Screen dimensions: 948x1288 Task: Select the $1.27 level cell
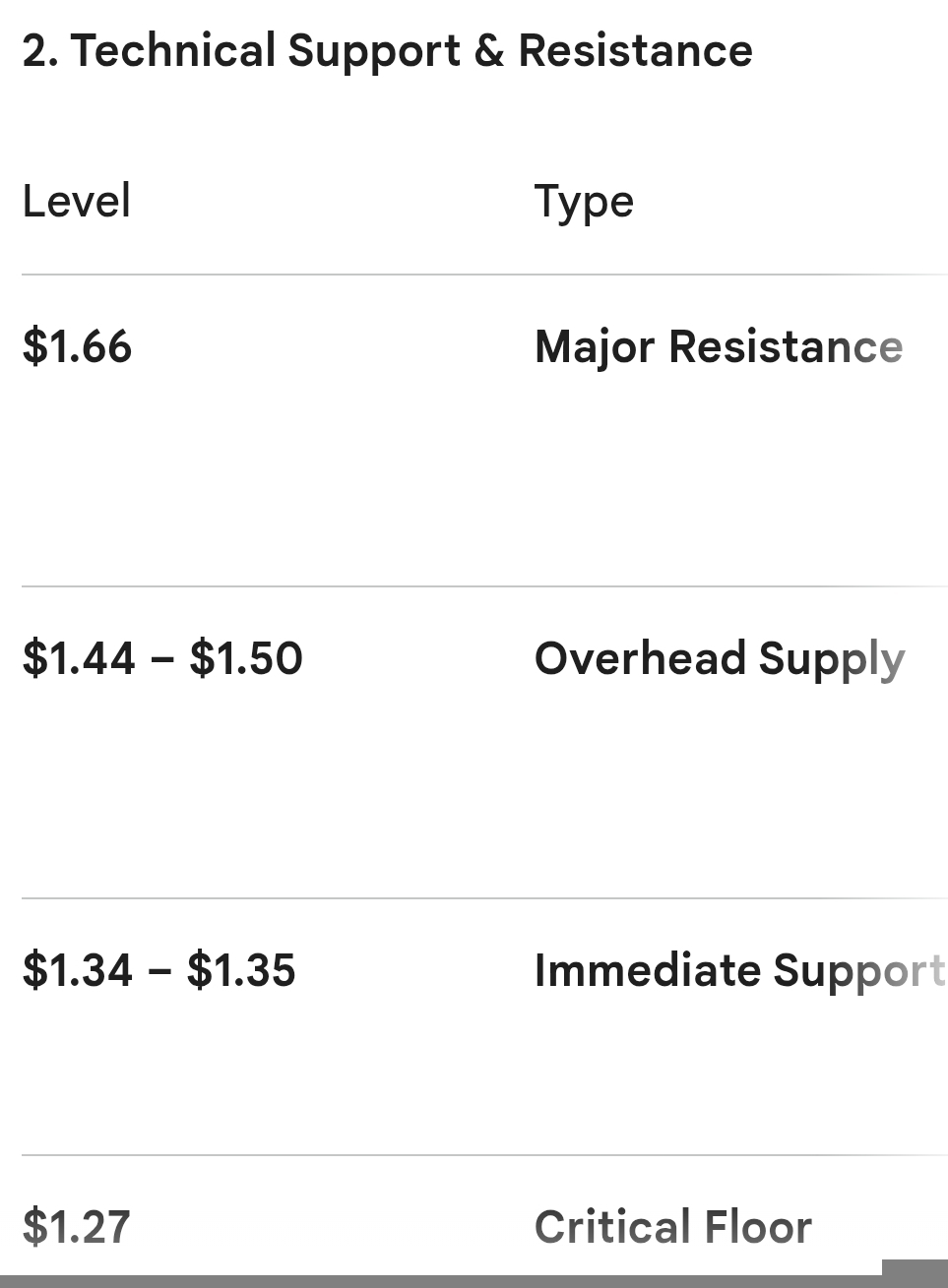point(76,1227)
